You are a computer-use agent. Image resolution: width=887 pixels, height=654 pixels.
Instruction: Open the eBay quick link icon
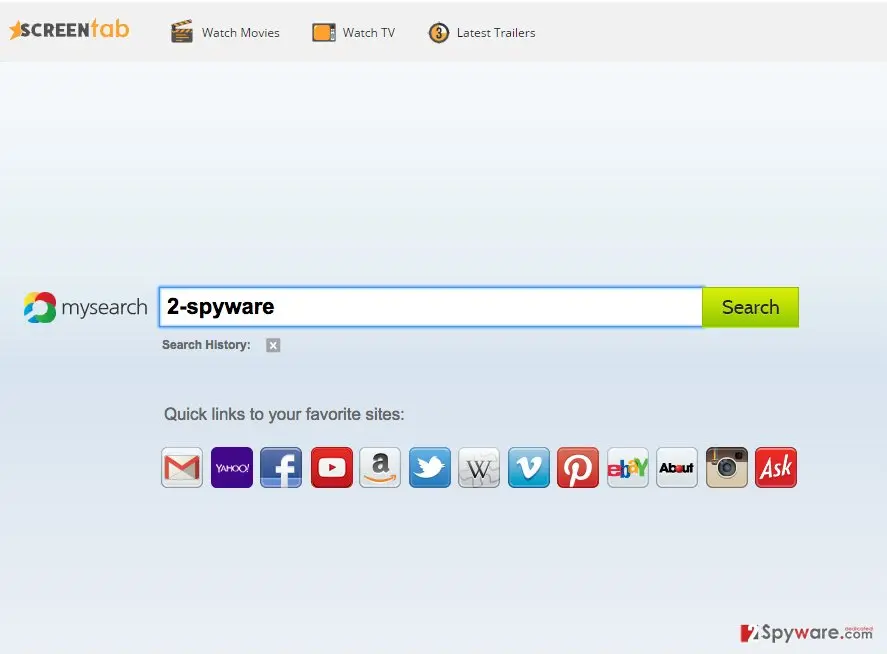[x=628, y=467]
